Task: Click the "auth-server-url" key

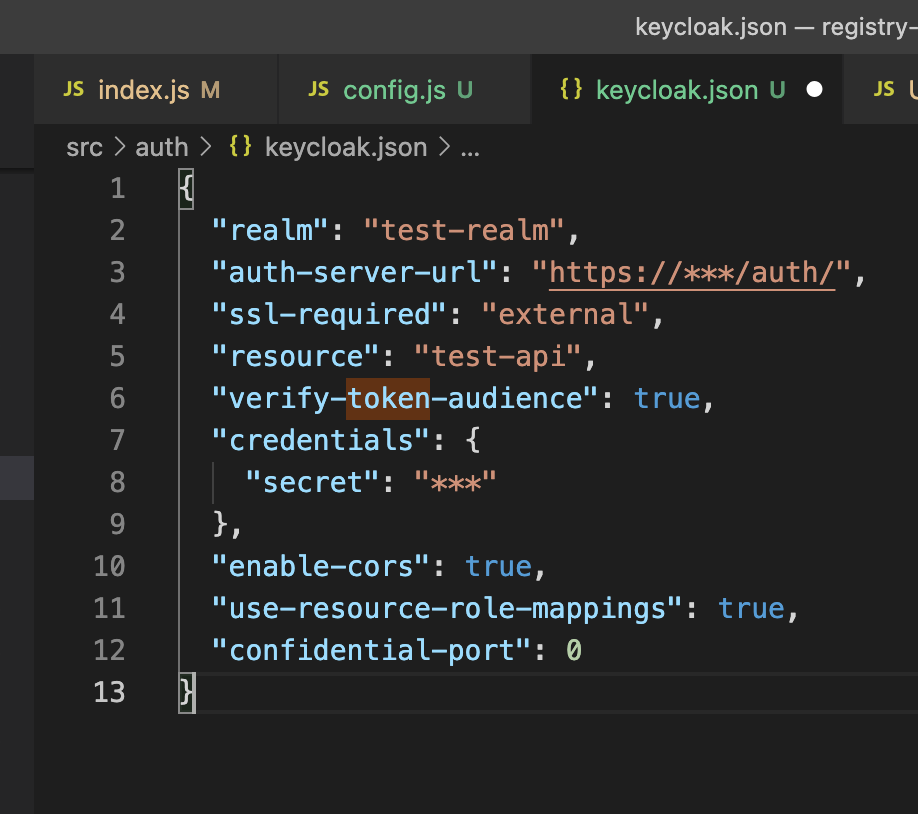Action: click(355, 273)
